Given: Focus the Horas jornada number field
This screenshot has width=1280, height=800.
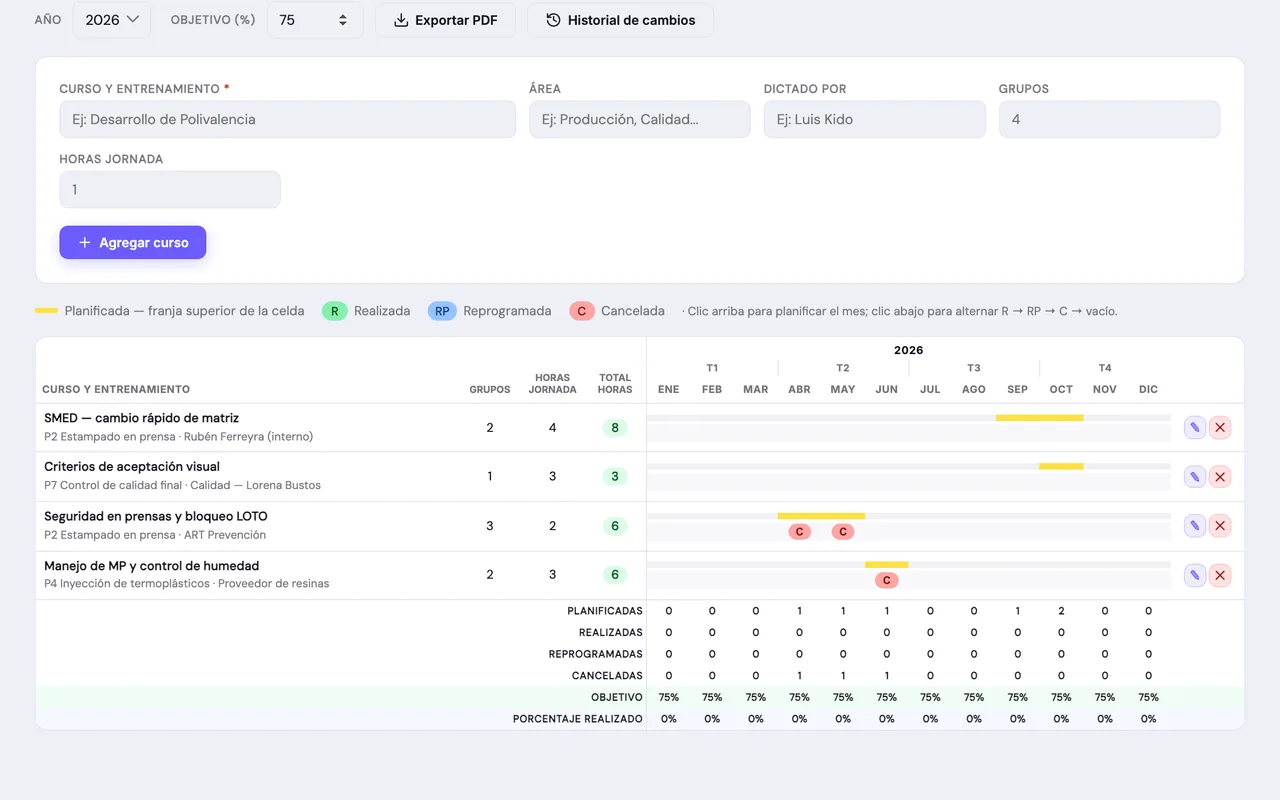Looking at the screenshot, I should click(170, 189).
